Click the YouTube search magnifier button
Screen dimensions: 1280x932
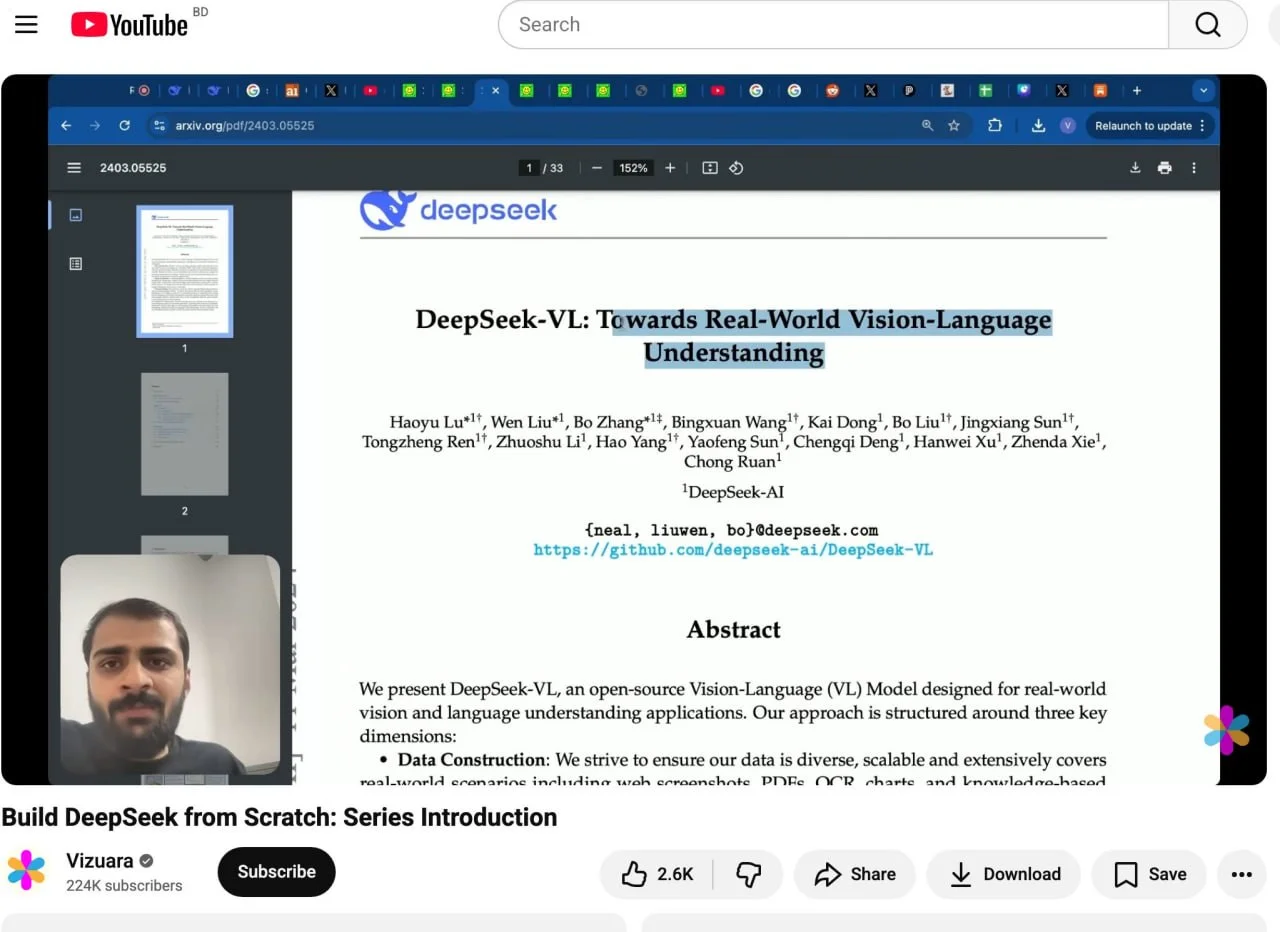click(x=1208, y=25)
